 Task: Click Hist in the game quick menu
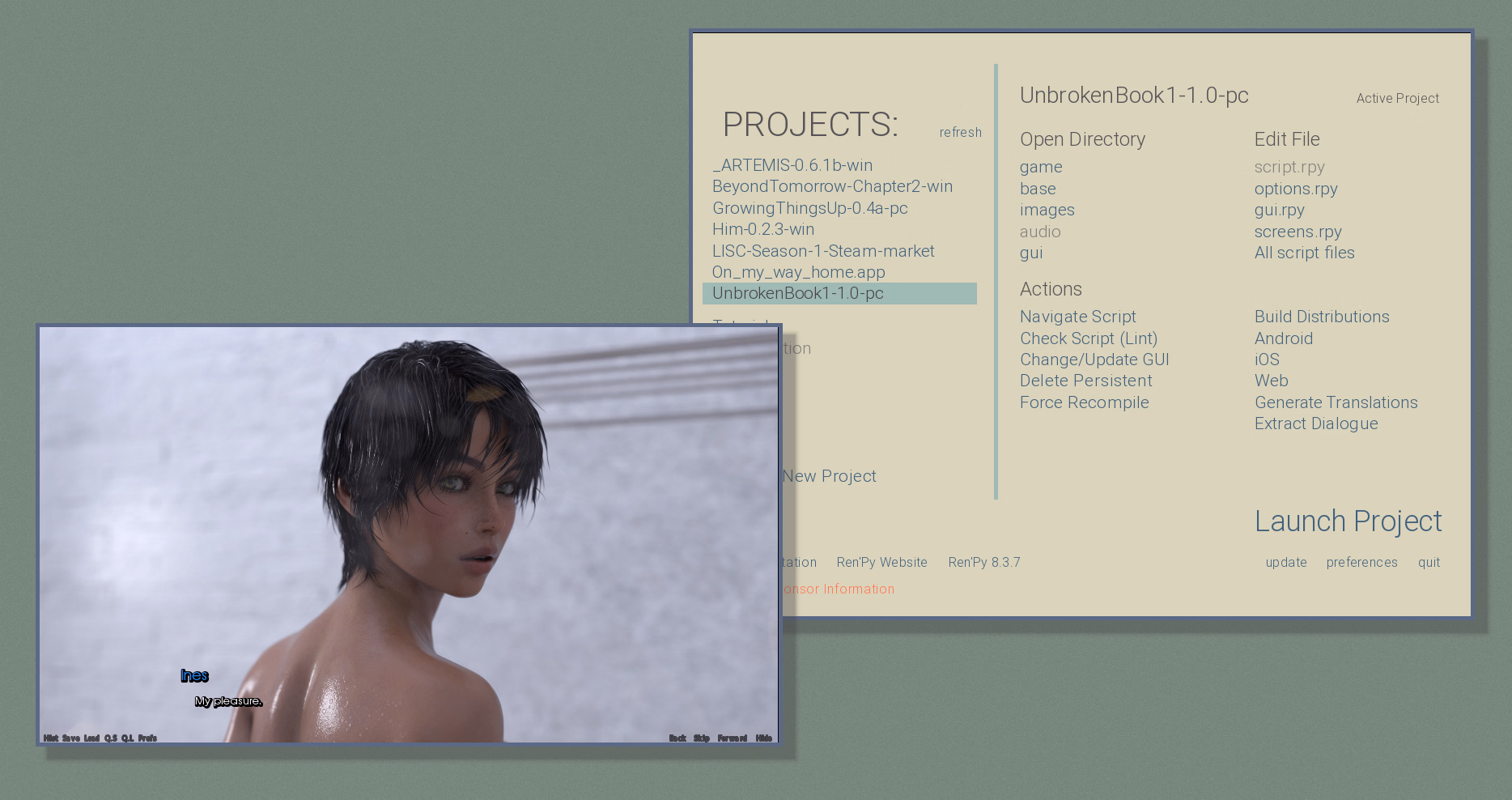click(51, 738)
